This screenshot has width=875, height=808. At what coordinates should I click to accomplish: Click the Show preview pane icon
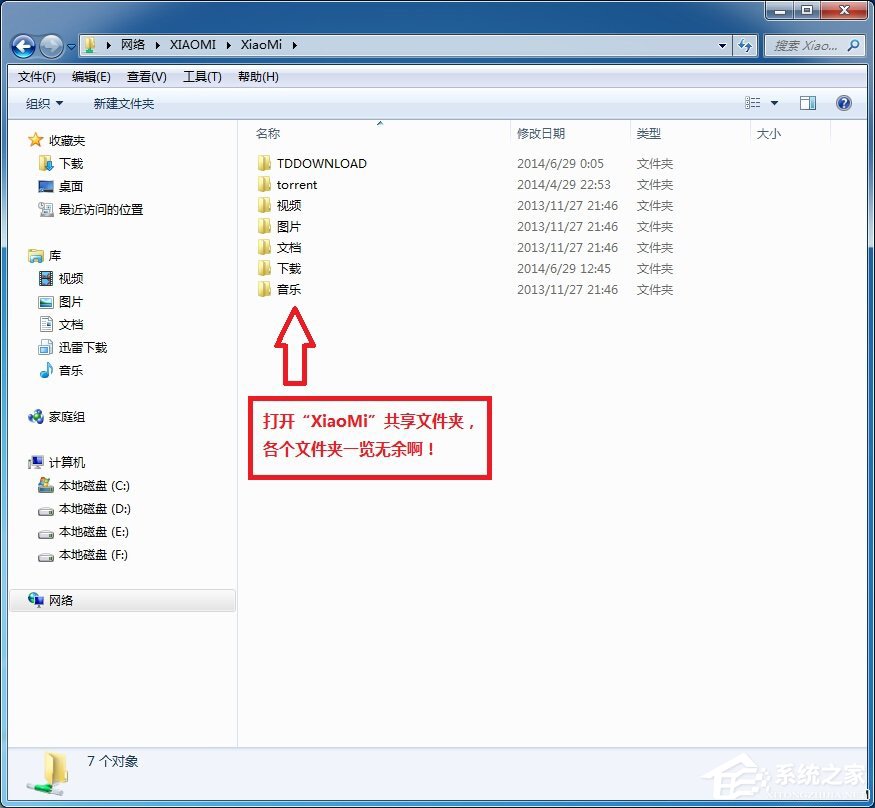808,102
